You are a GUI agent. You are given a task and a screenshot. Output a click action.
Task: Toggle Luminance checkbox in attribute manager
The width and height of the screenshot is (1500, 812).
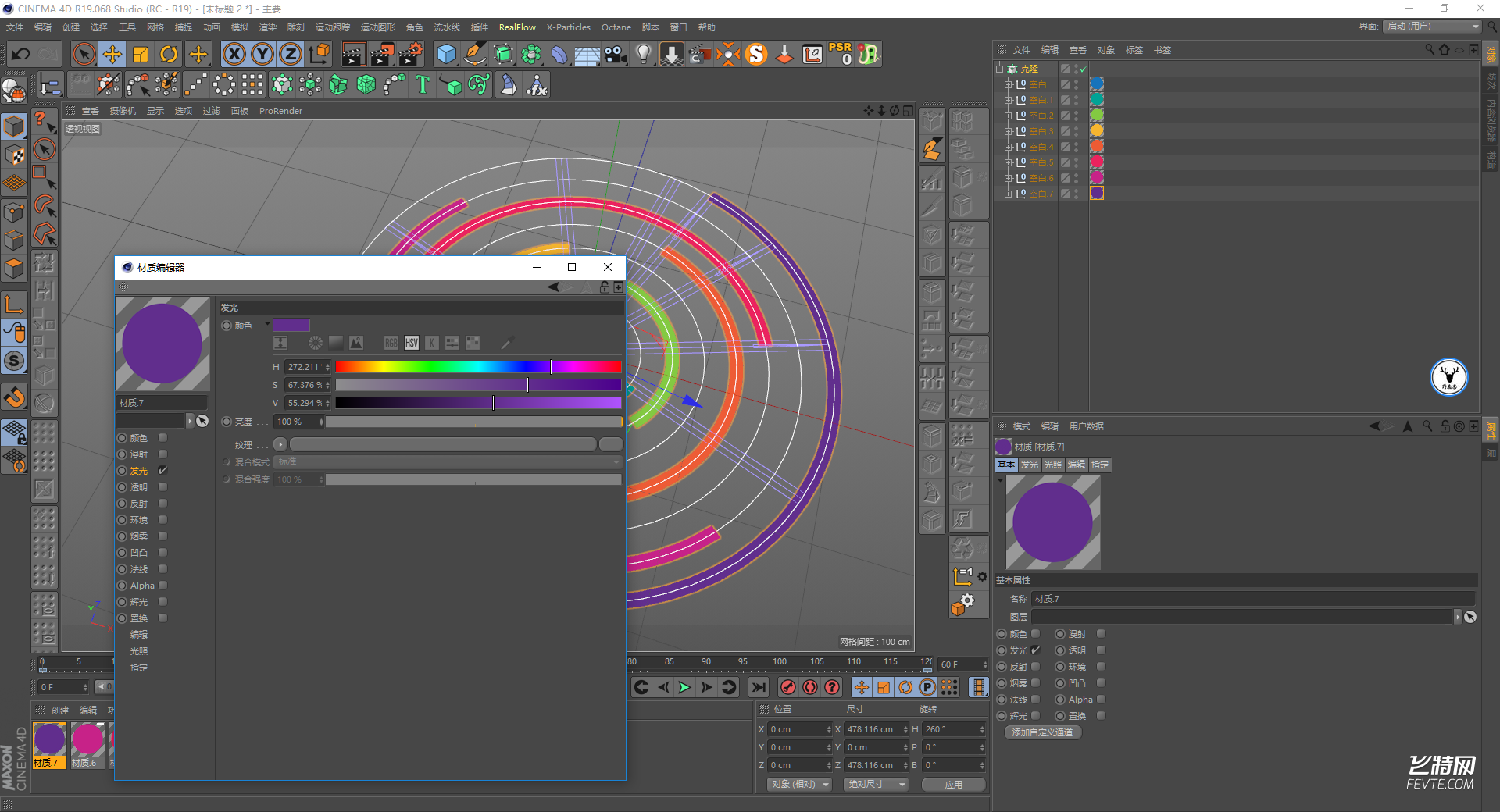coord(1035,650)
